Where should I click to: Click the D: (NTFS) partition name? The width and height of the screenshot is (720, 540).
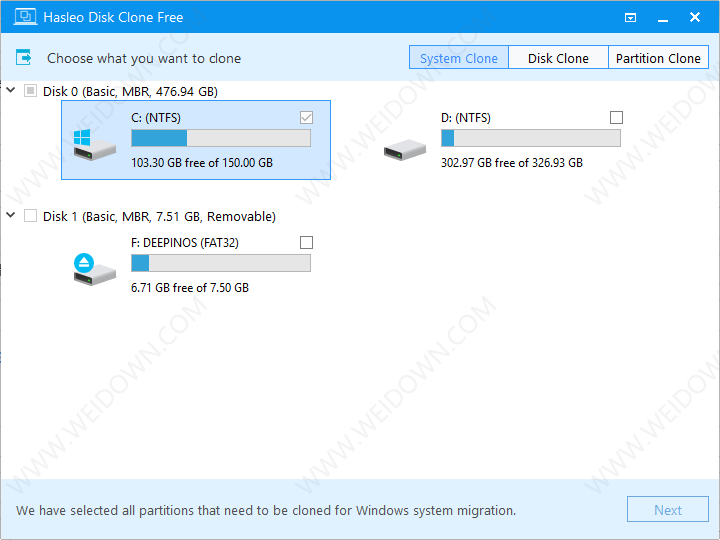click(x=466, y=118)
